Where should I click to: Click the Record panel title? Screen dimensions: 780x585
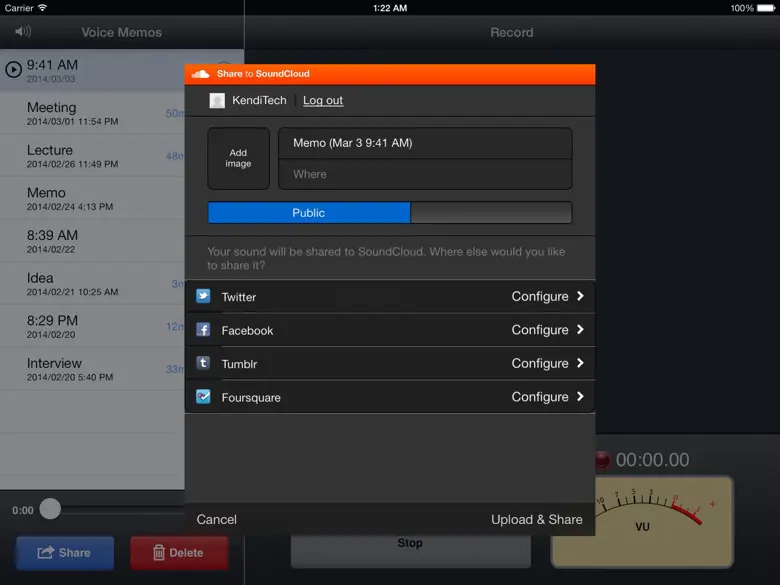click(511, 32)
